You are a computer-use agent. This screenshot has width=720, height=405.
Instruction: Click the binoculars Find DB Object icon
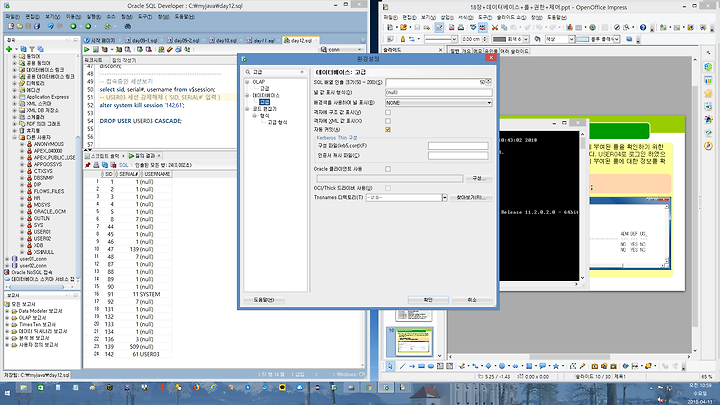128,26
